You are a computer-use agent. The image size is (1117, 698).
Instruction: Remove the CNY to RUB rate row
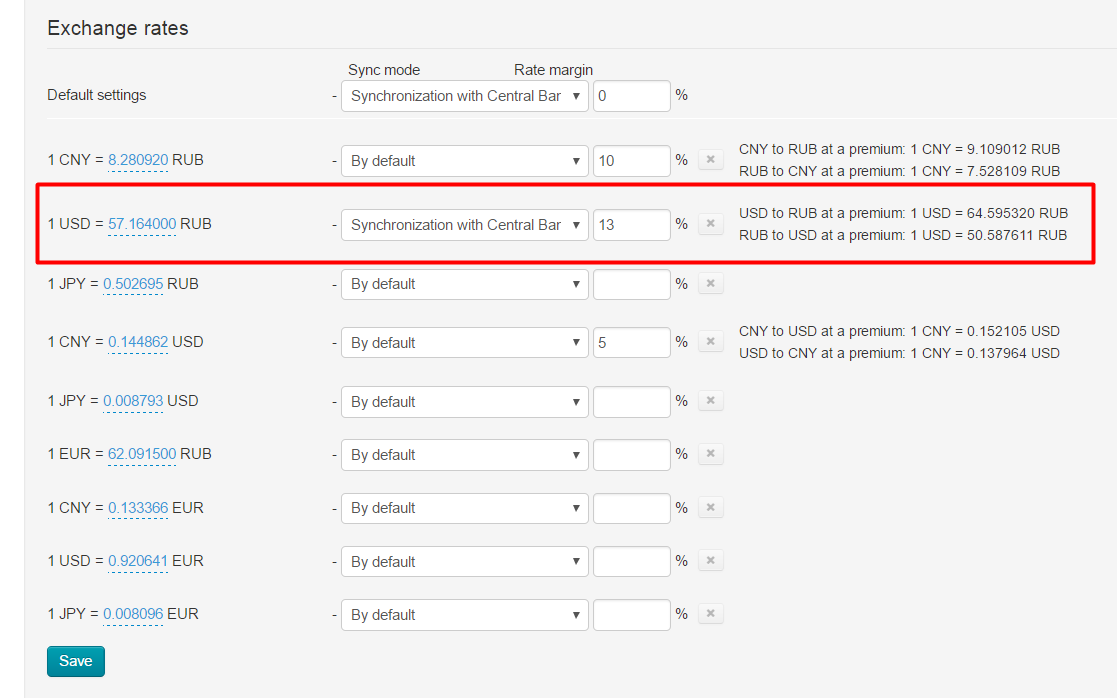pos(710,160)
